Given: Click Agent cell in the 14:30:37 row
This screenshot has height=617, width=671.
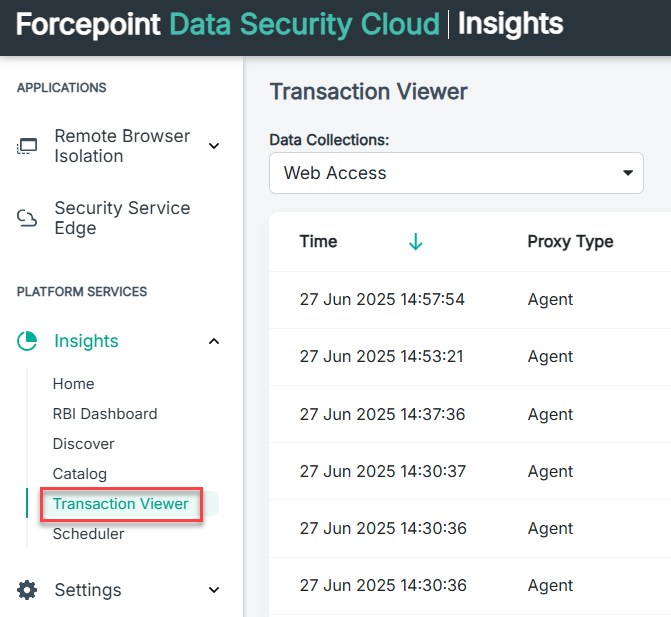Looking at the screenshot, I should click(550, 472).
